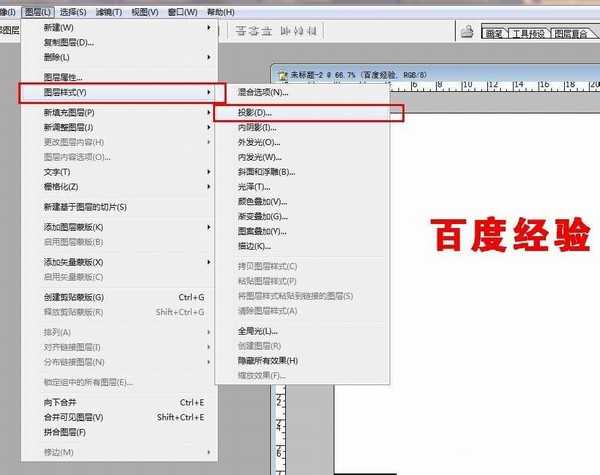Switch to the 画笔 palette tab

(494, 34)
